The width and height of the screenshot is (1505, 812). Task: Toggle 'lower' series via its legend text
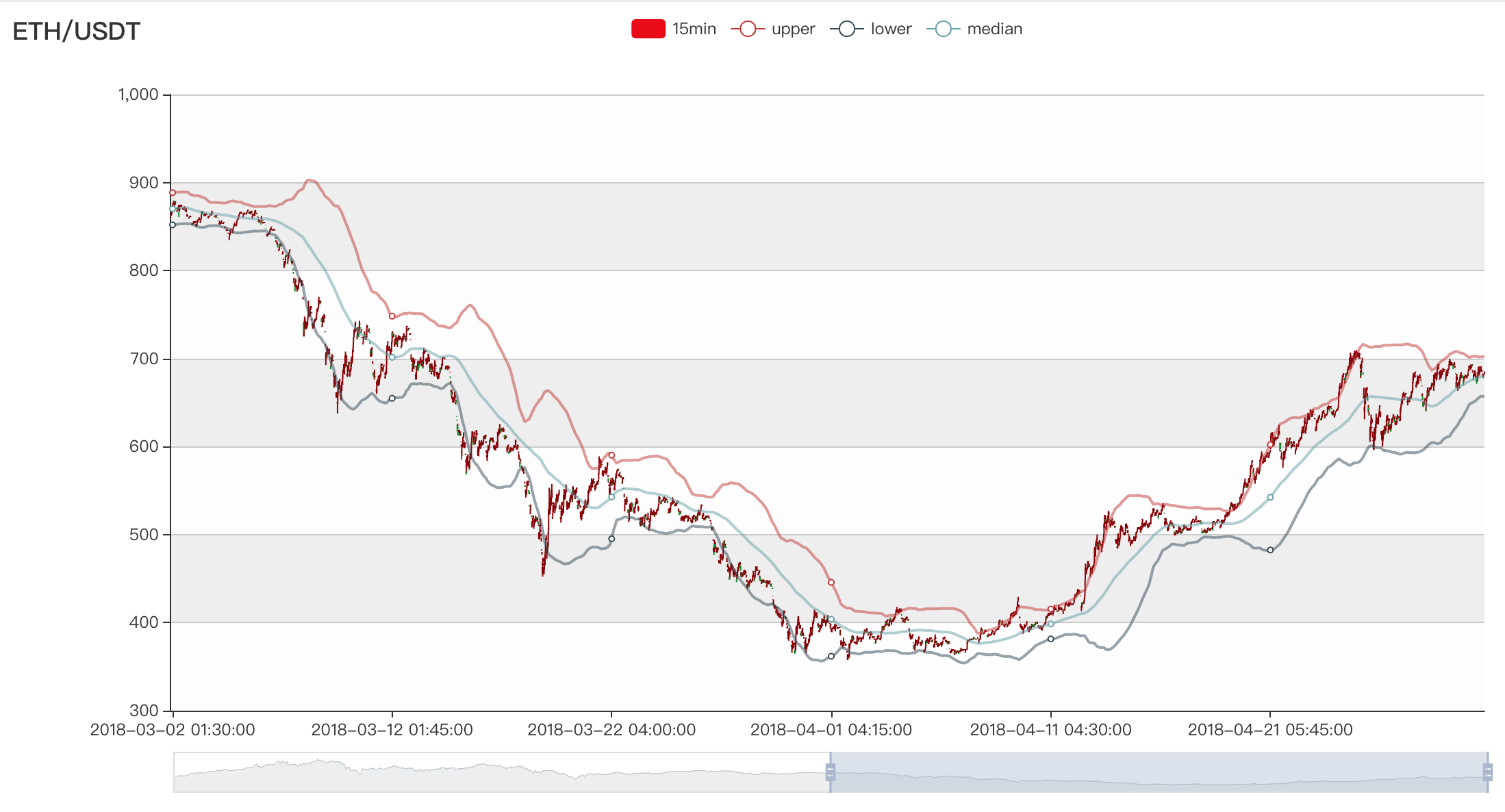coord(891,29)
